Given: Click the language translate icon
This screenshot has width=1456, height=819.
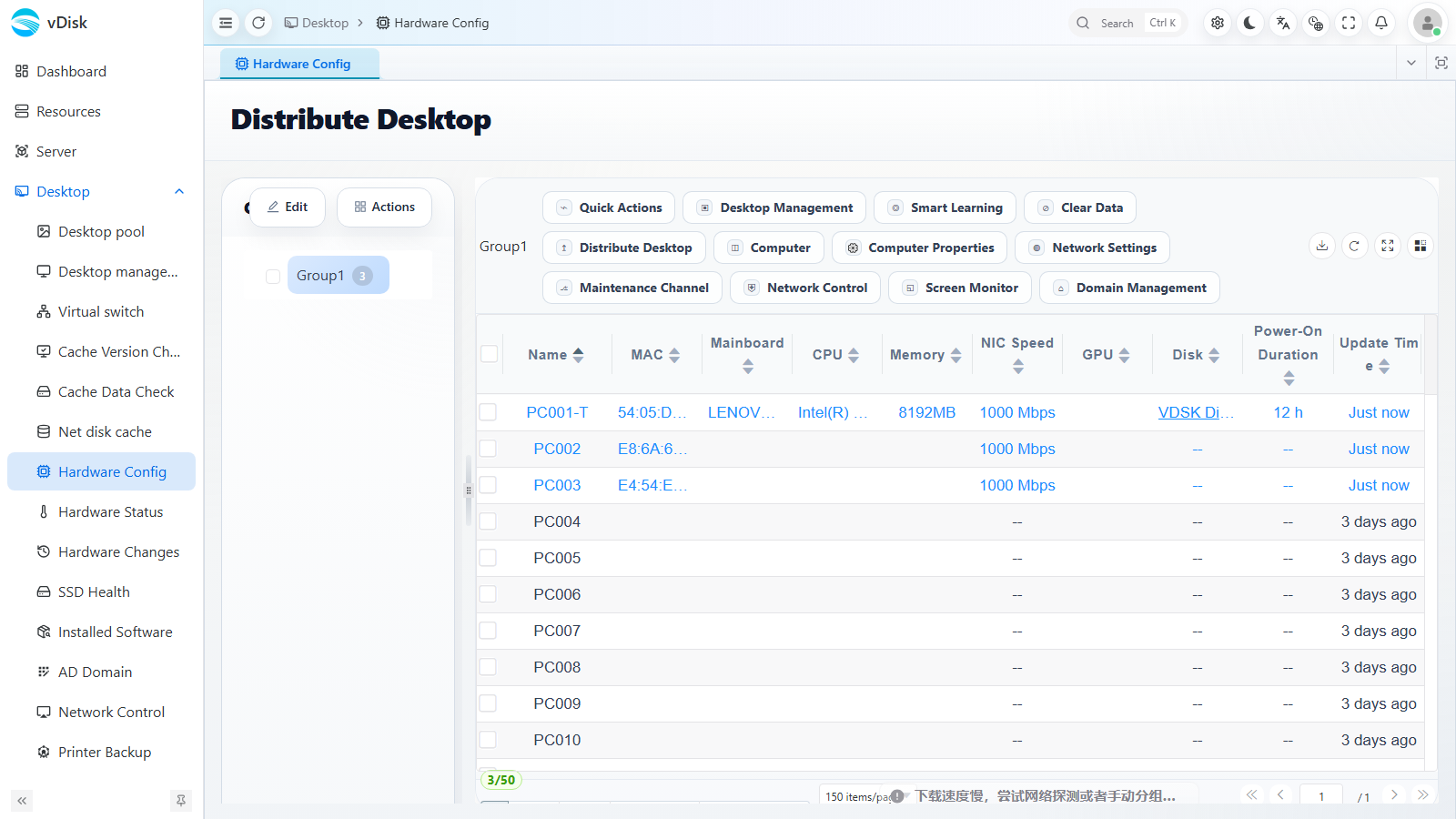Looking at the screenshot, I should click(1282, 23).
